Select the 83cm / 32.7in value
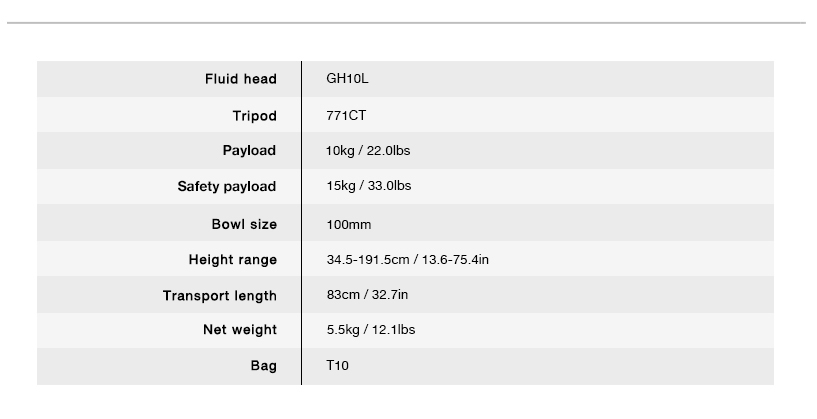This screenshot has height=419, width=817. point(367,296)
